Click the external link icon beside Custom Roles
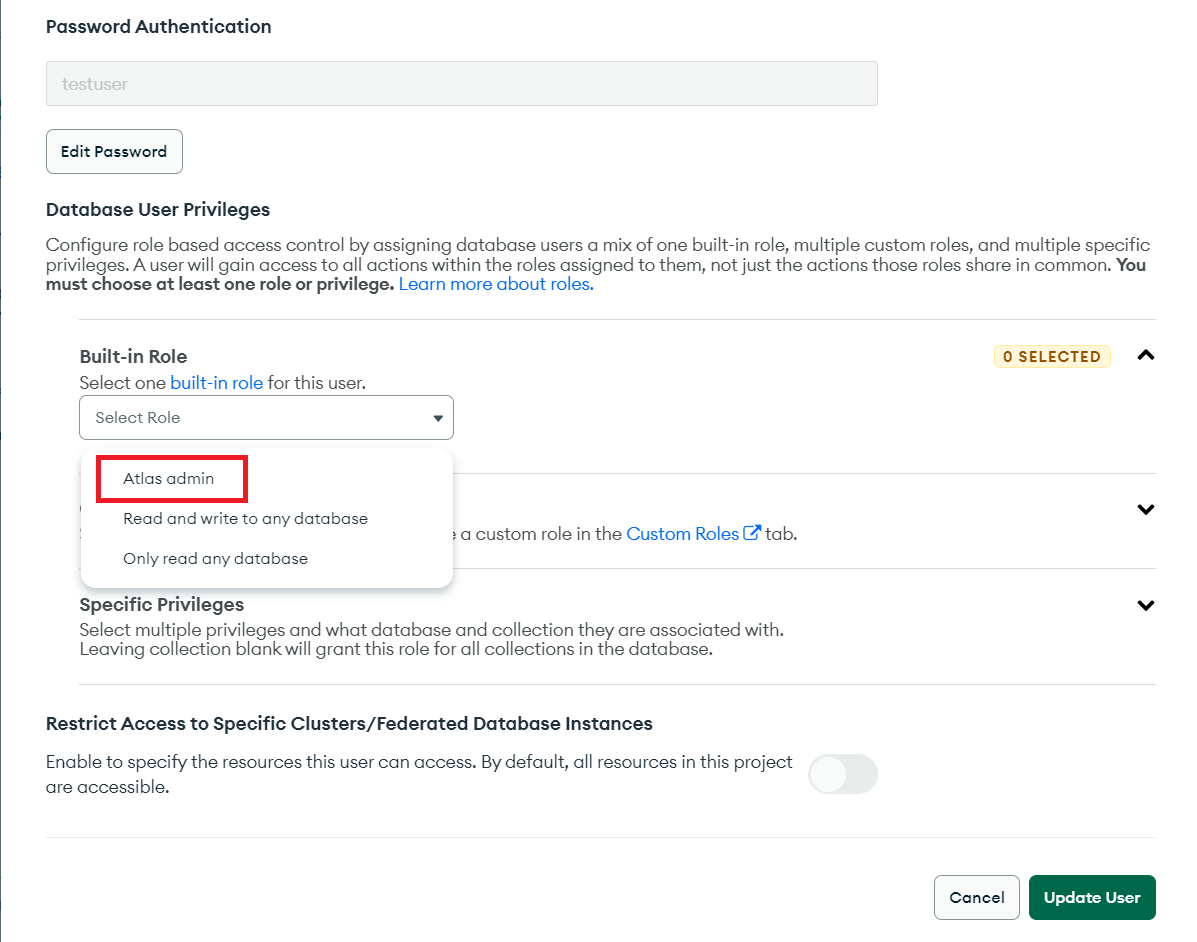Viewport: 1197px width, 942px height. pos(753,533)
